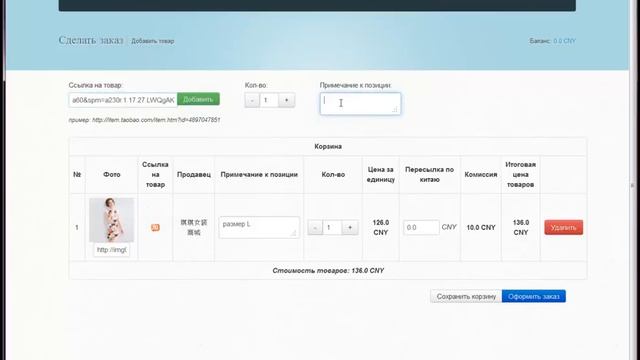Click the product link input field

(123, 100)
